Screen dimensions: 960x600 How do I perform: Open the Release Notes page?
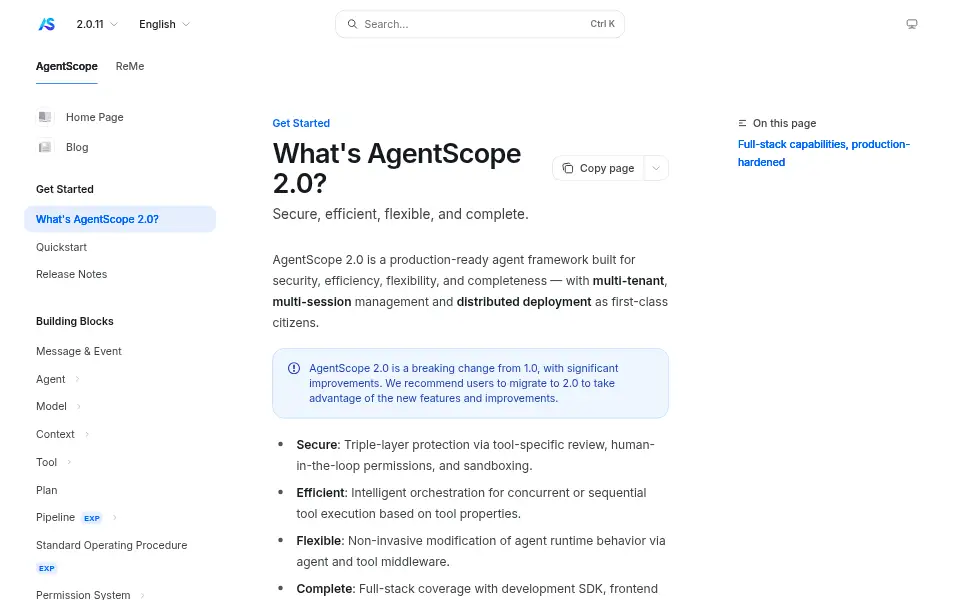tap(72, 274)
